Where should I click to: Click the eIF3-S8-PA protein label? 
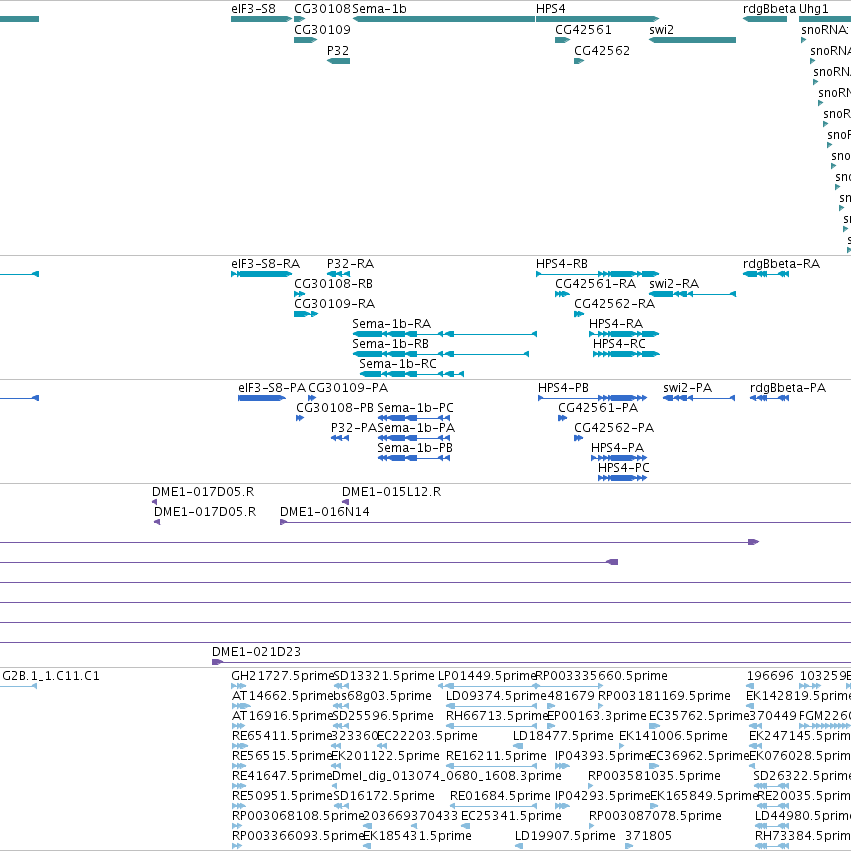[272, 388]
